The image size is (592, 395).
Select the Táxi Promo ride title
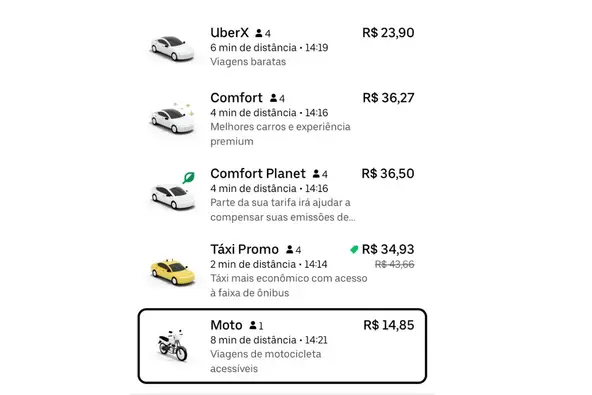point(244,249)
